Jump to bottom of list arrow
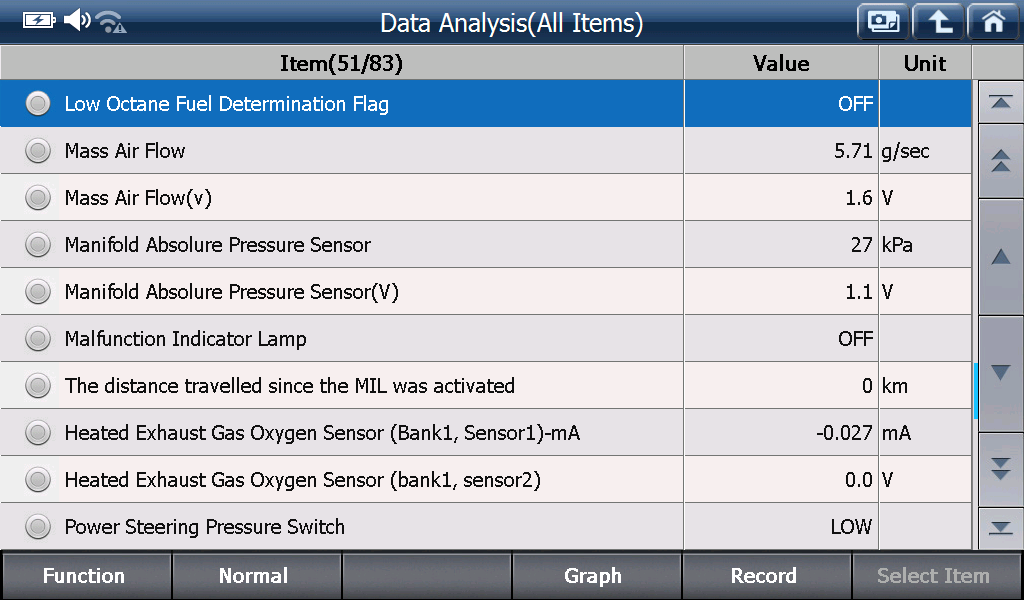 click(x=1000, y=528)
